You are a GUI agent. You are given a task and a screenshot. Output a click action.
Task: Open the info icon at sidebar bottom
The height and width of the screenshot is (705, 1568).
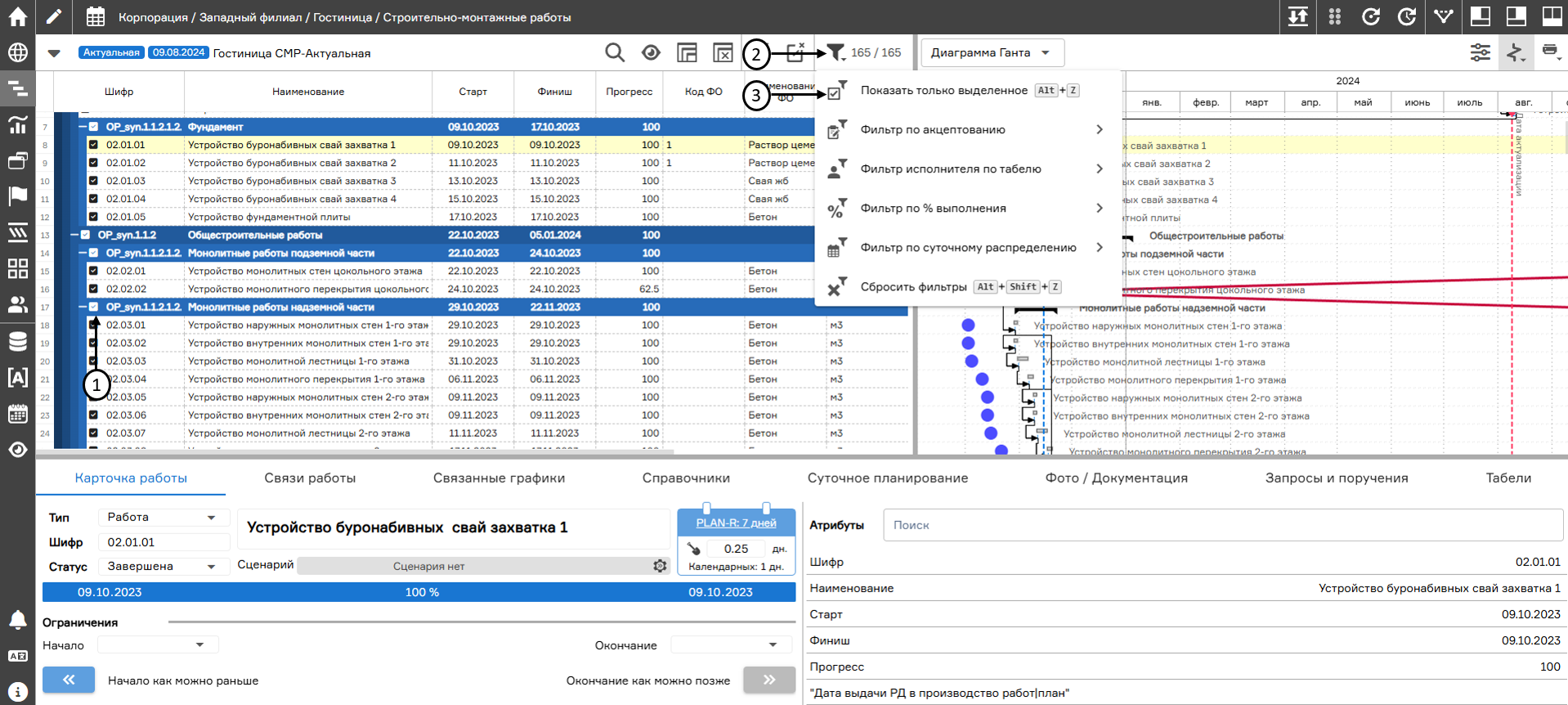(x=17, y=692)
